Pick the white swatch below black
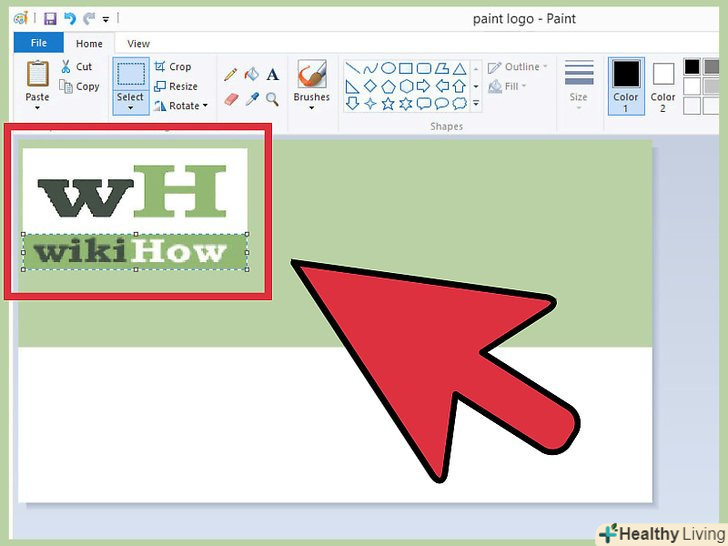728x546 pixels. pyautogui.click(x=692, y=86)
